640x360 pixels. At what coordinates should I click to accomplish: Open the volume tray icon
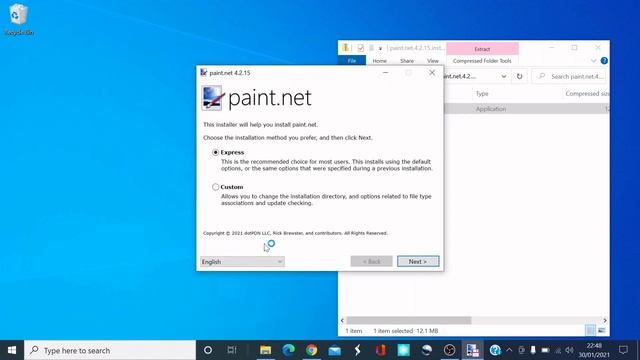pos(569,350)
